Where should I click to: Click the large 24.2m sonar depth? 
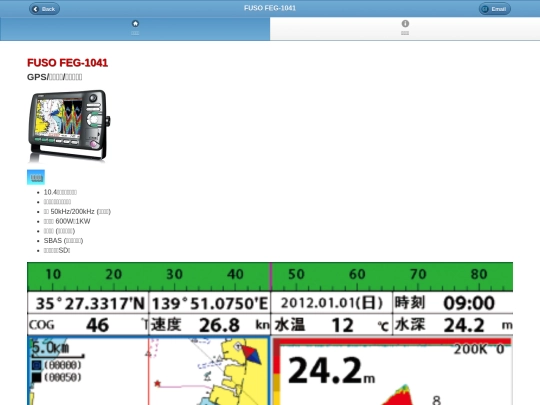[331, 370]
